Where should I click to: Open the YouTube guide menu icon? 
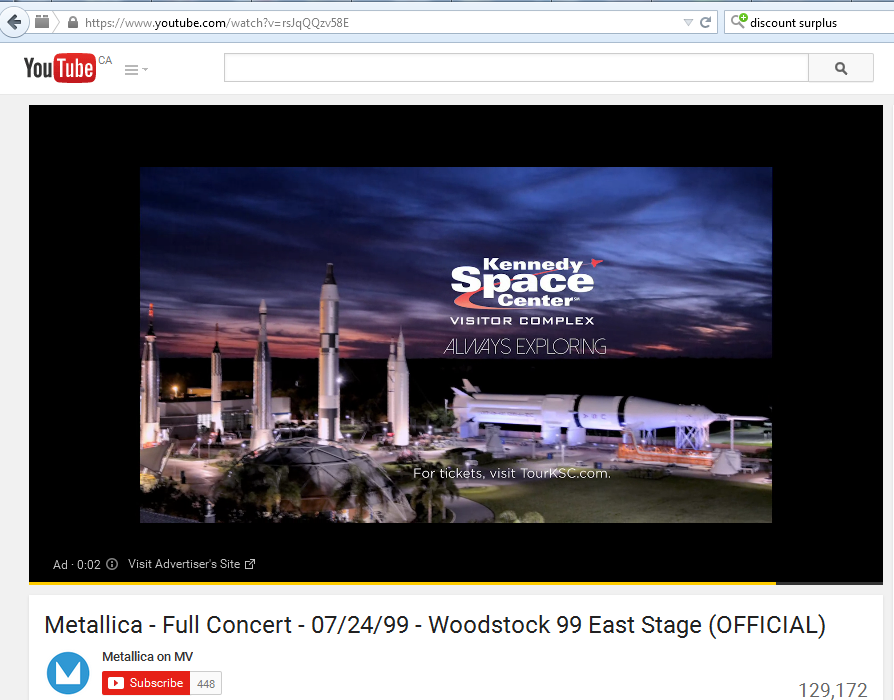click(x=136, y=70)
